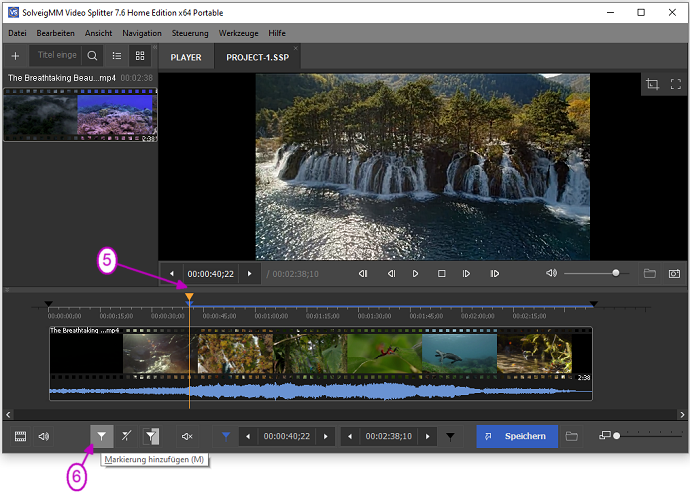Jump to next keyframe in player
Screen dimensions: 690x501
pos(495,274)
